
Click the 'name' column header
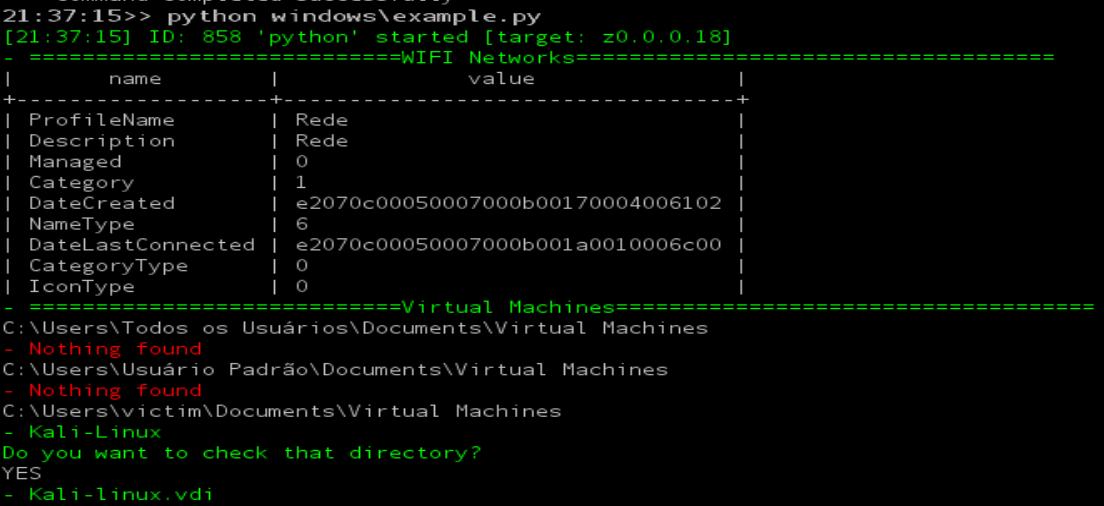[135, 79]
